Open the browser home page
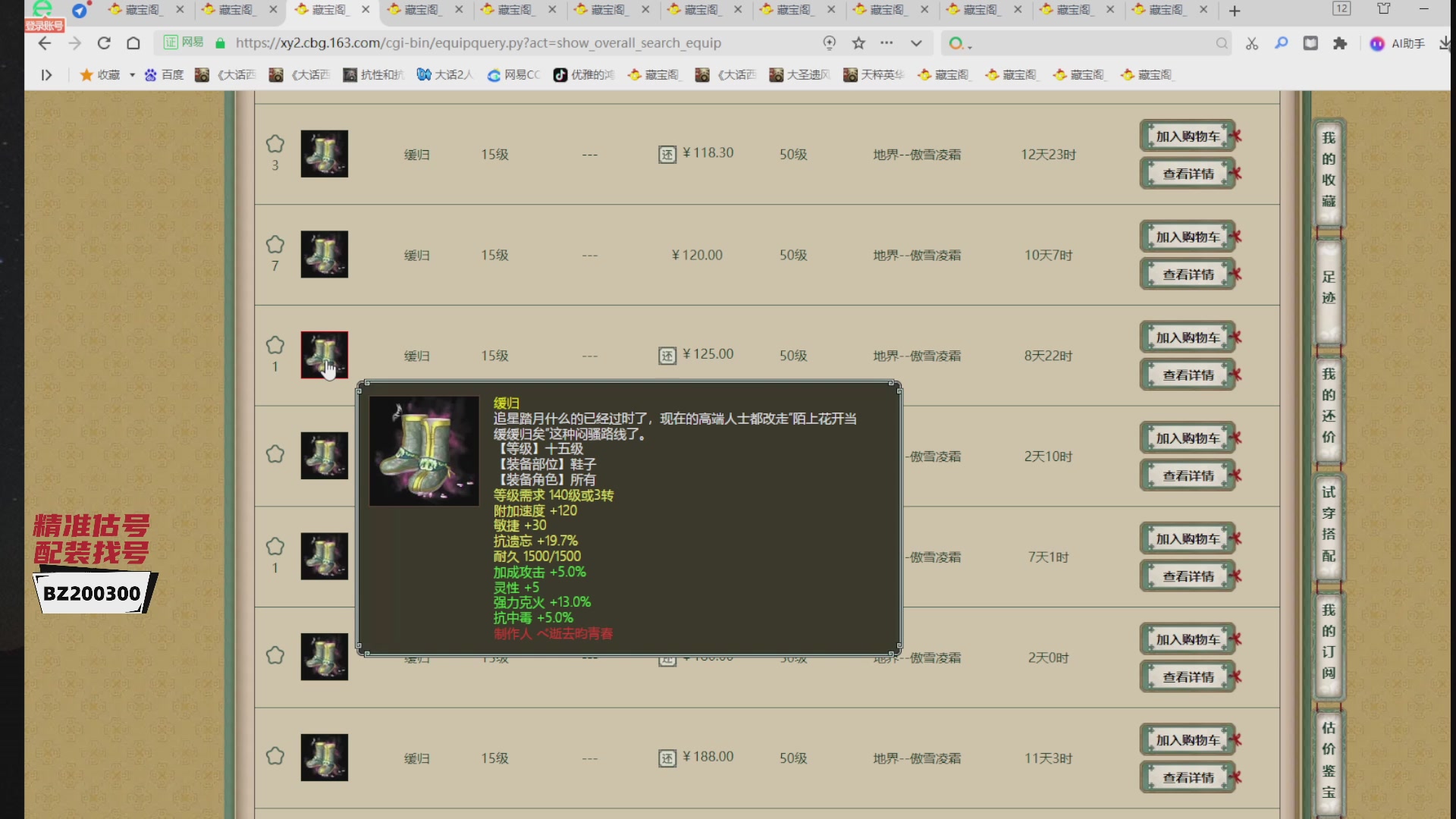Viewport: 1456px width, 819px height. (x=133, y=43)
